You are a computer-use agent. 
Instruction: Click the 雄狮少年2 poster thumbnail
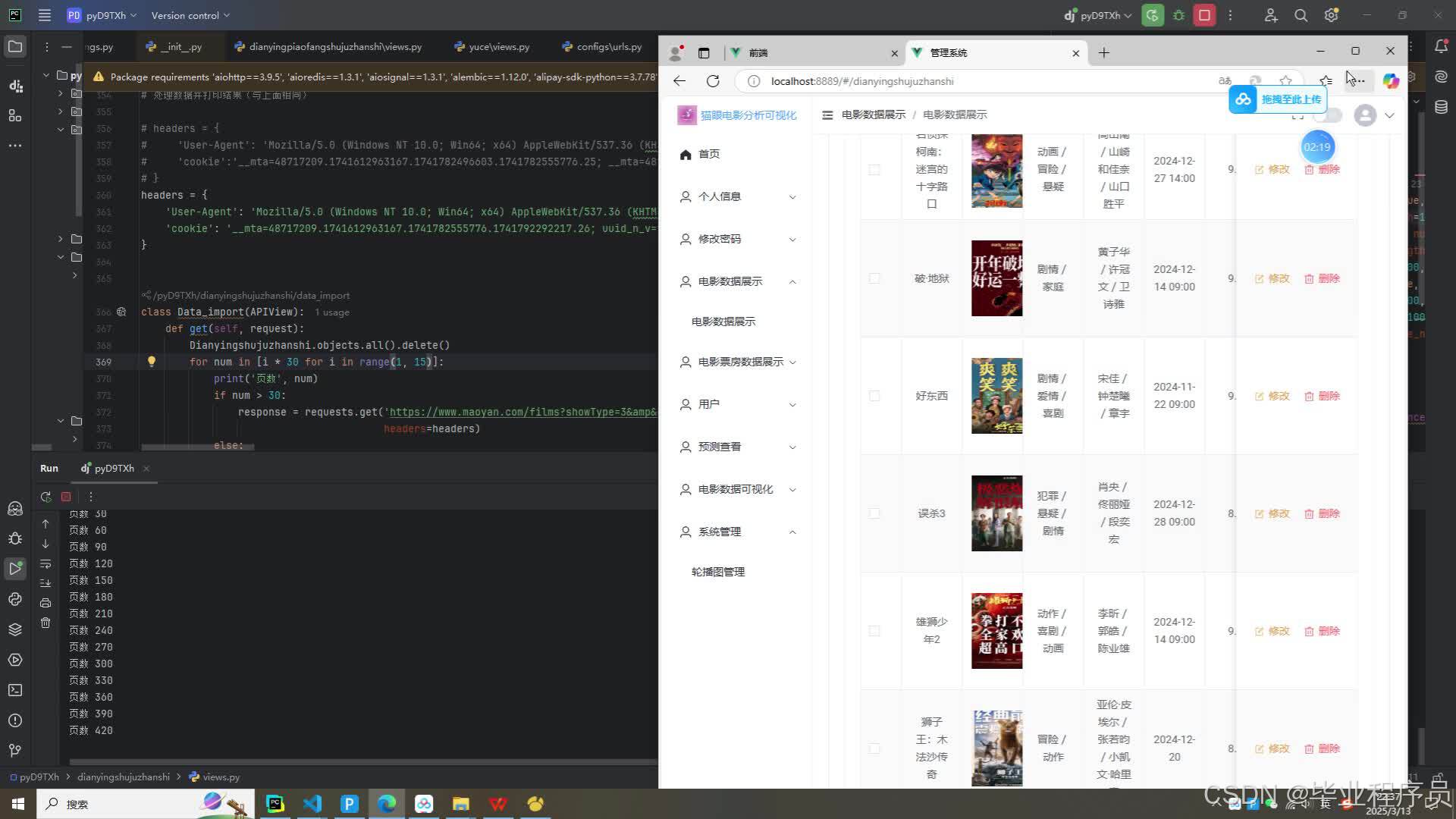(x=996, y=631)
